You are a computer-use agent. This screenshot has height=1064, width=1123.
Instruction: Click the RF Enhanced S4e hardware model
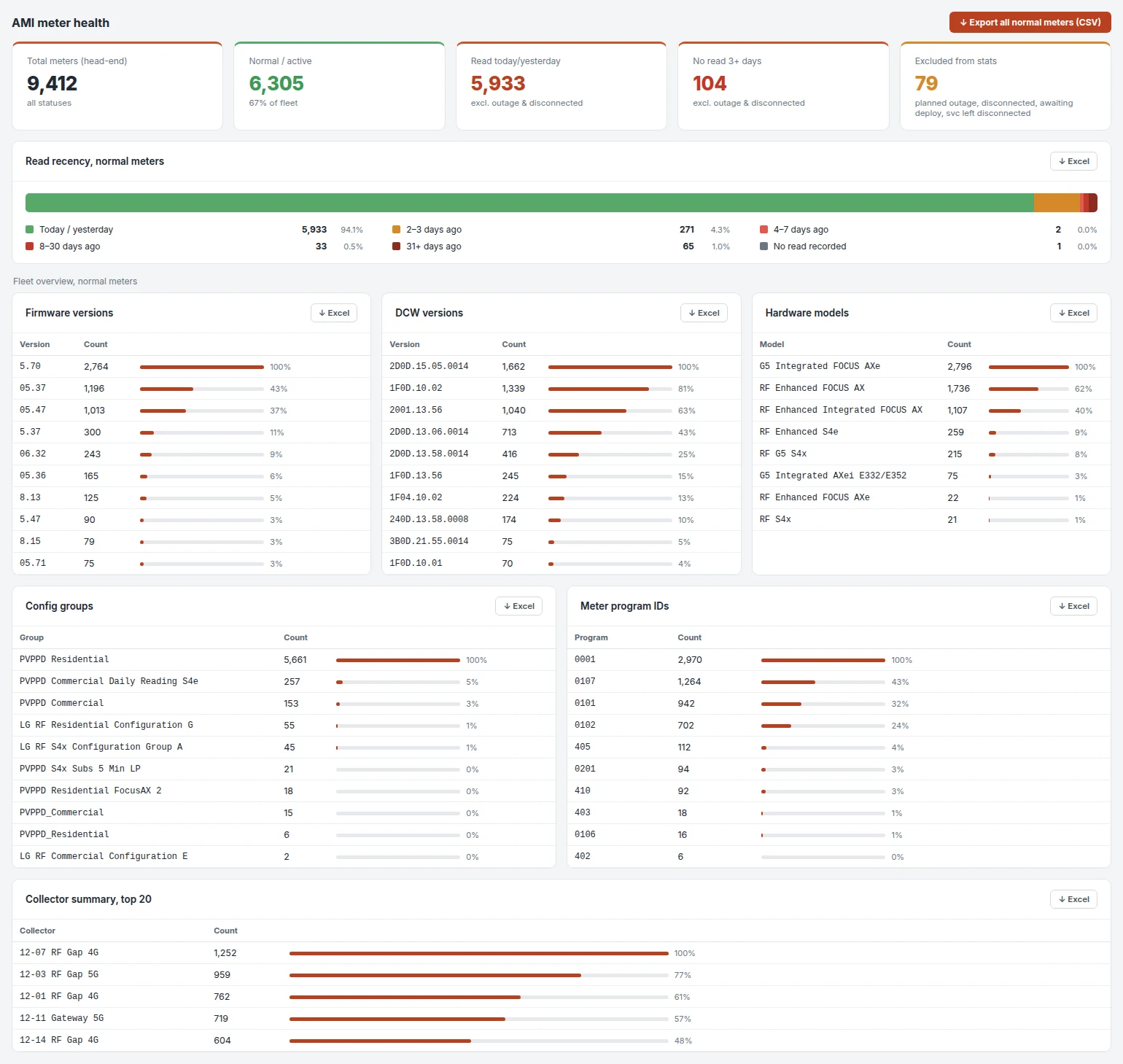(x=931, y=432)
